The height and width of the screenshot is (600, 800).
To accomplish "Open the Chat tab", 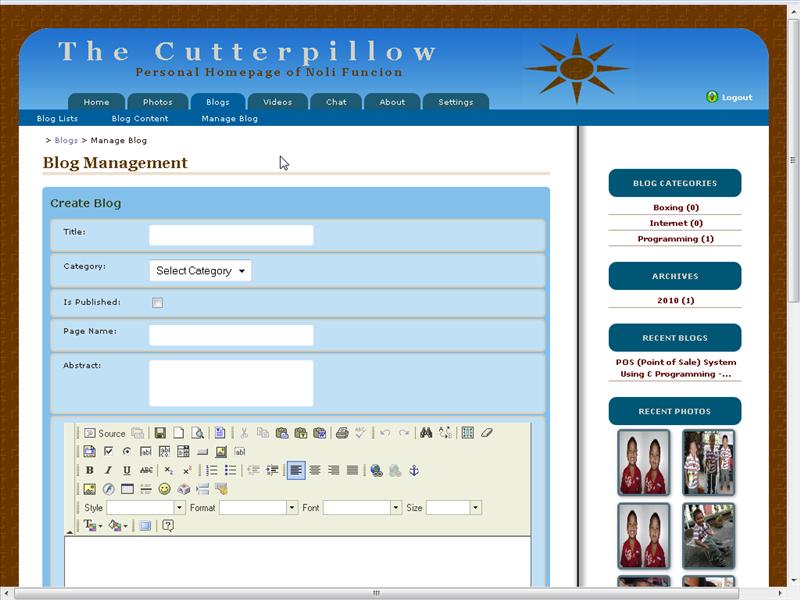I will click(x=336, y=102).
